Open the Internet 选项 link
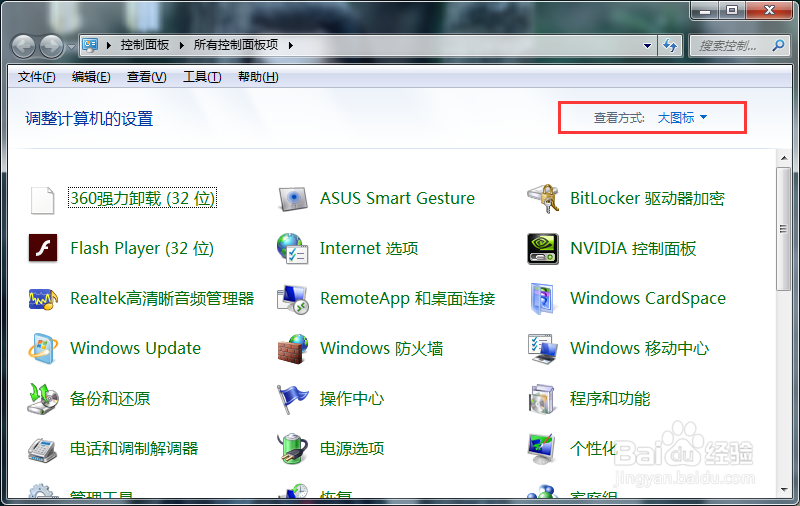 pyautogui.click(x=369, y=248)
